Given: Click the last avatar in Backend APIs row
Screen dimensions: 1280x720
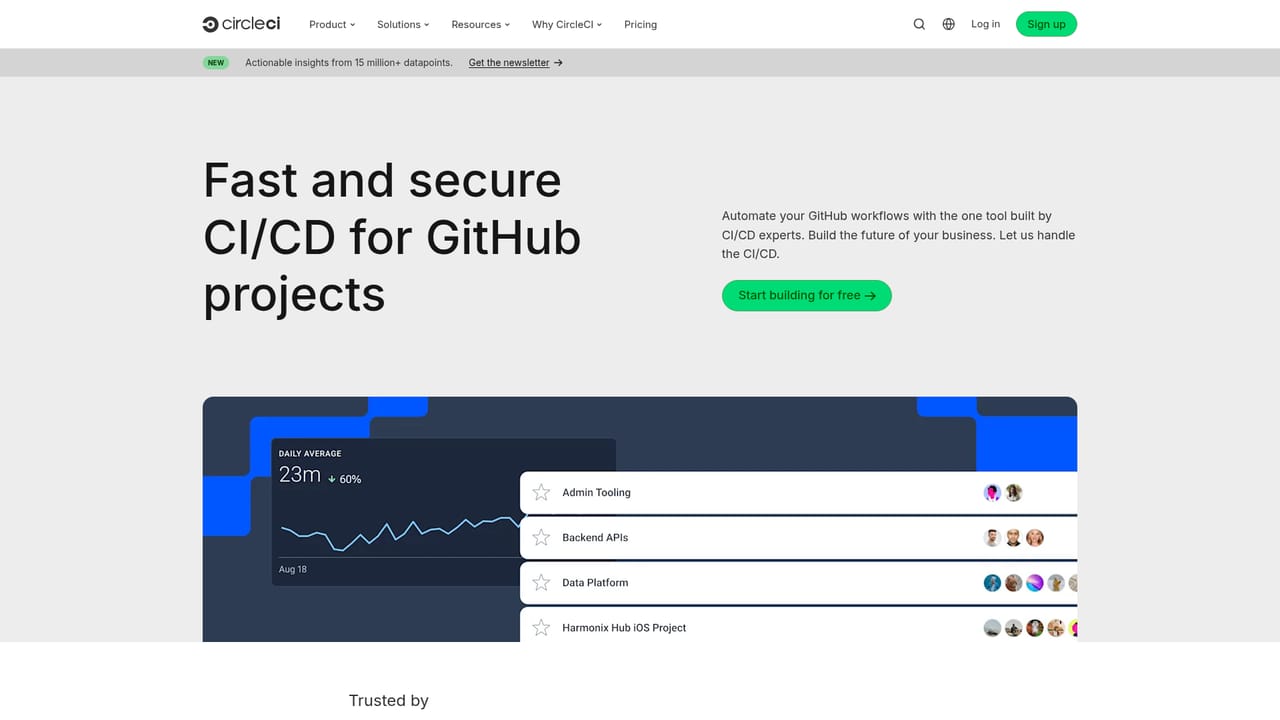Looking at the screenshot, I should (1035, 537).
